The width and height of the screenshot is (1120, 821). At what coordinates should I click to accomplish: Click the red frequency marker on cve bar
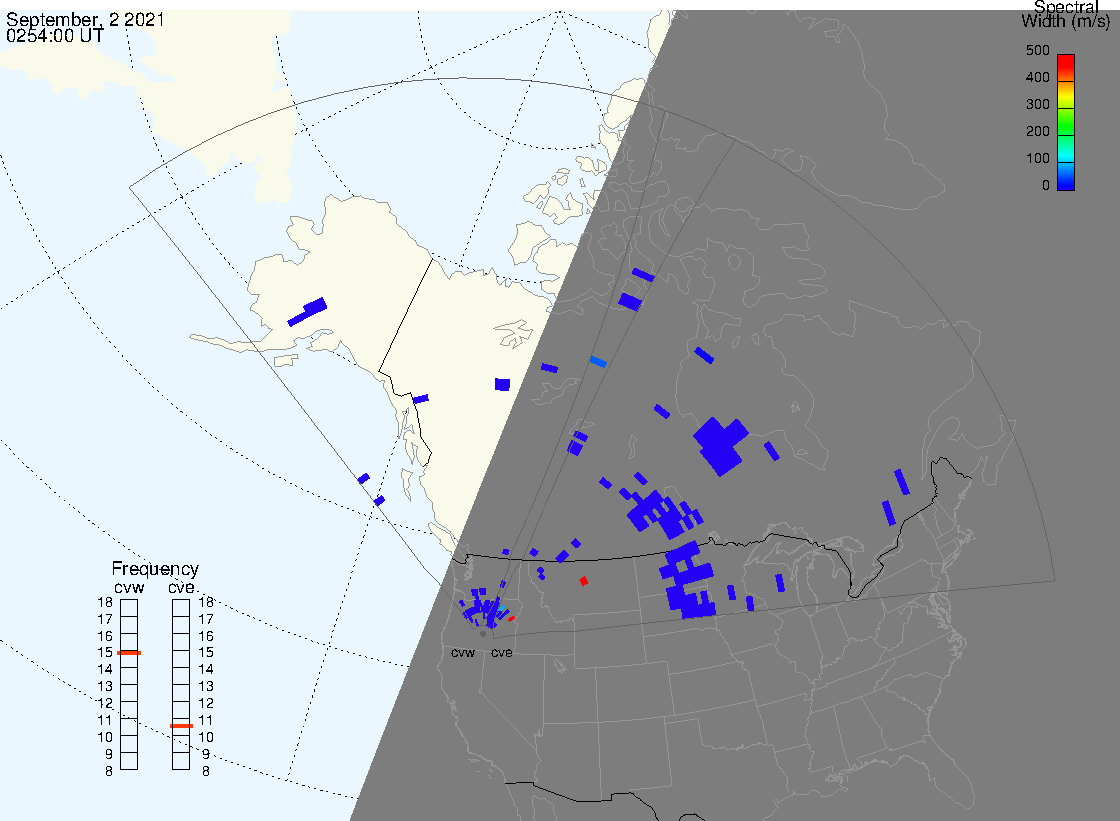181,726
